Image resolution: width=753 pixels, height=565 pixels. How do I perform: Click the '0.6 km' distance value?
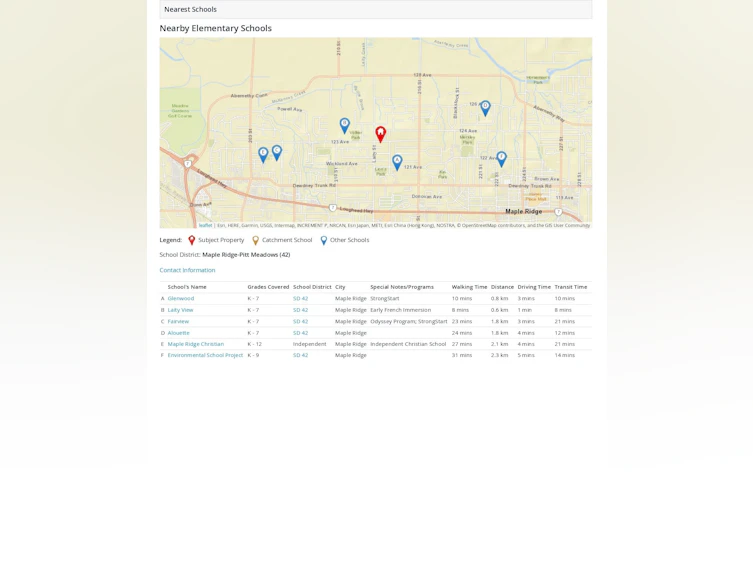pyautogui.click(x=499, y=310)
